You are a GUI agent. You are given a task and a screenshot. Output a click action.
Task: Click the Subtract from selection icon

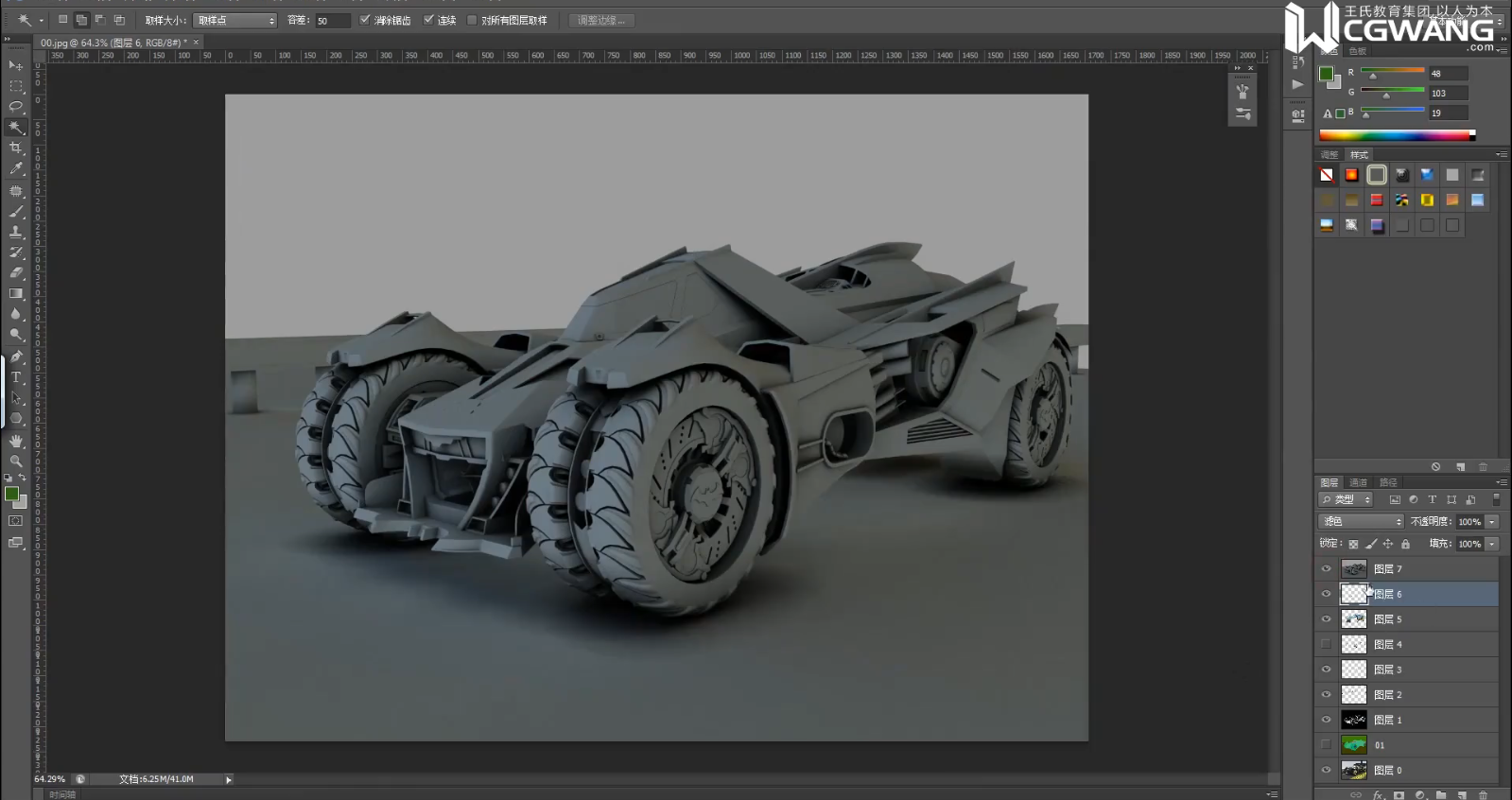[100, 20]
